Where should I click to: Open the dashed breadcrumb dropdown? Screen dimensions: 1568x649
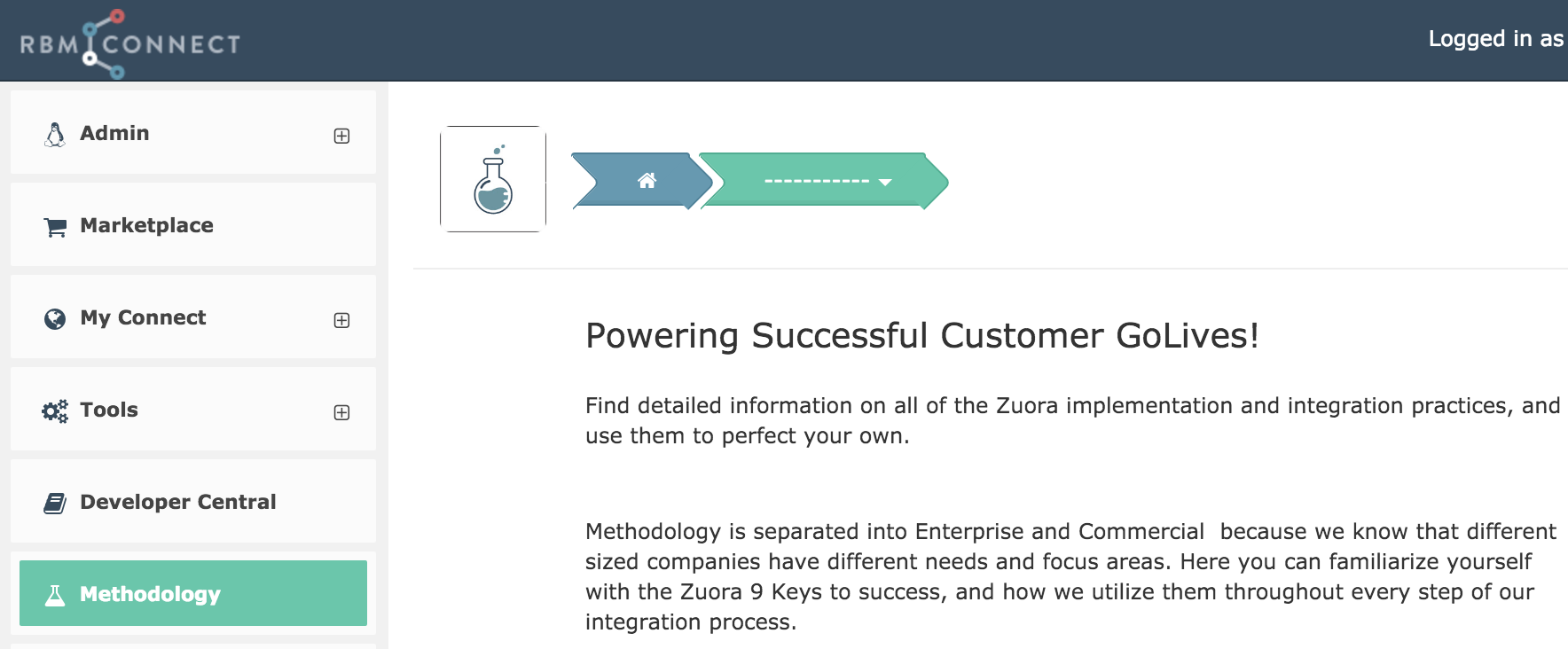click(x=825, y=181)
